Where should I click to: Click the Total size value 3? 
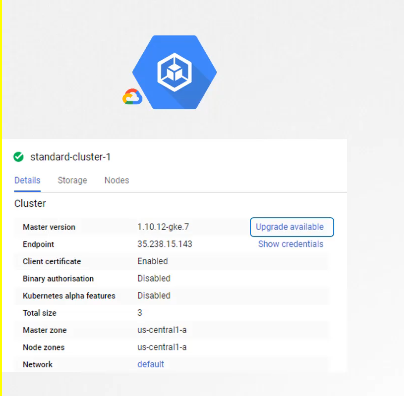(140, 313)
